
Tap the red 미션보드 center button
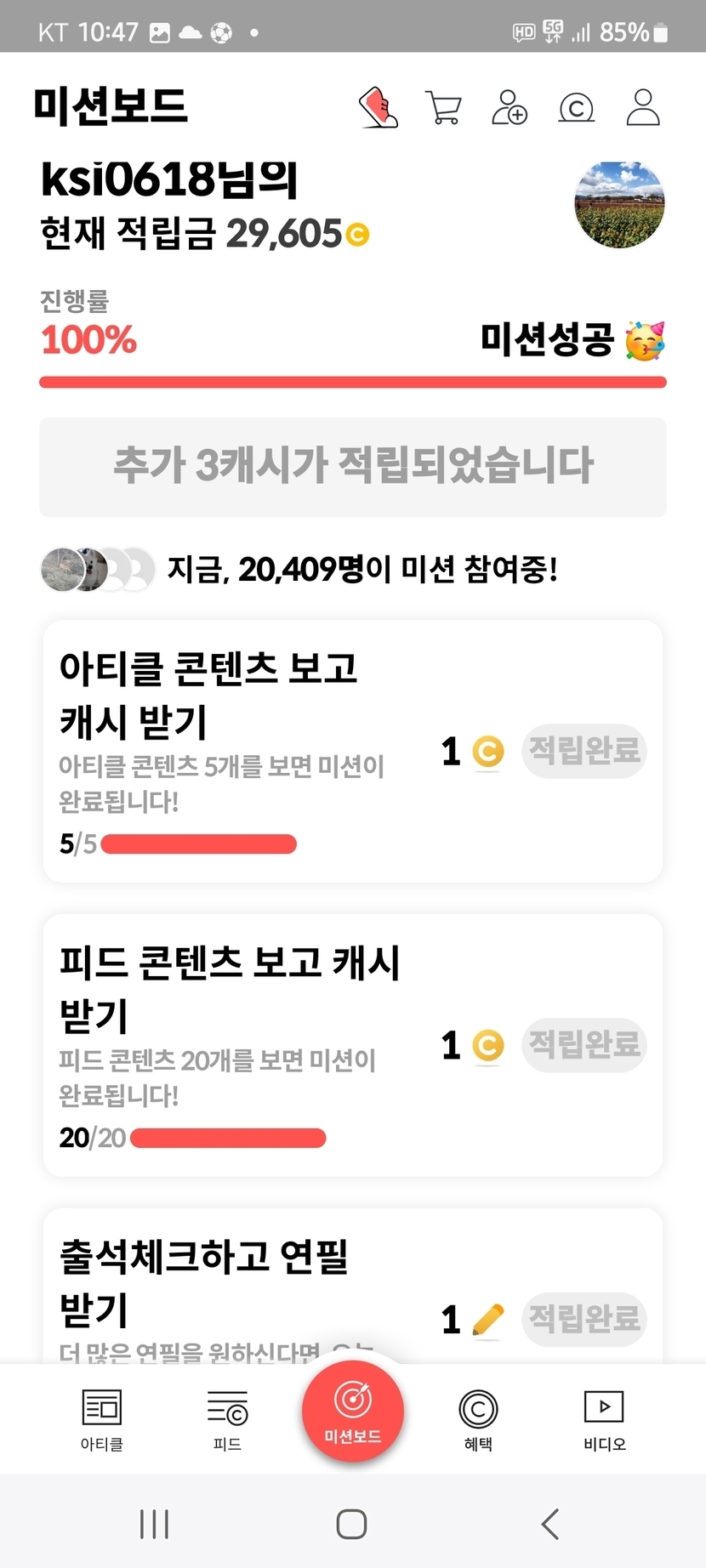click(x=353, y=1412)
